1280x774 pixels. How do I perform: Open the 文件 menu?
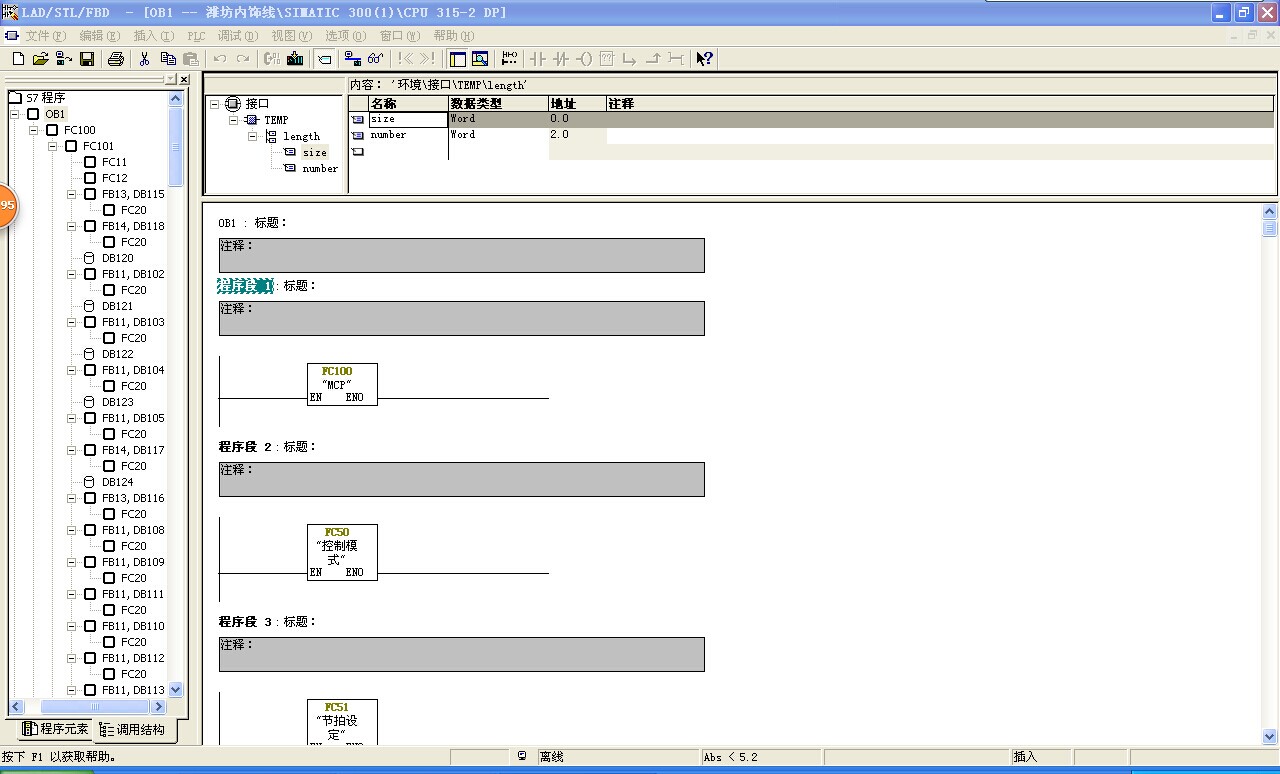click(x=45, y=36)
